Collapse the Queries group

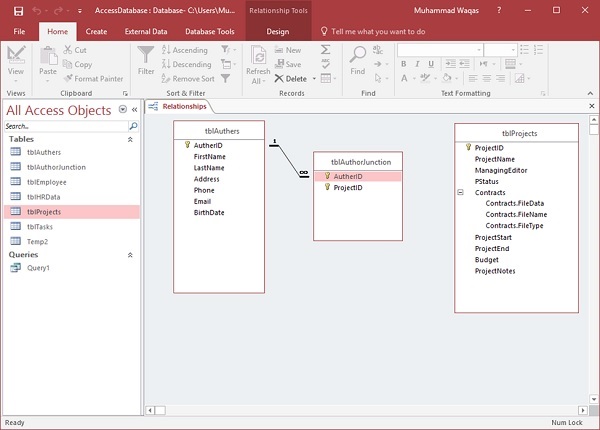[129, 255]
